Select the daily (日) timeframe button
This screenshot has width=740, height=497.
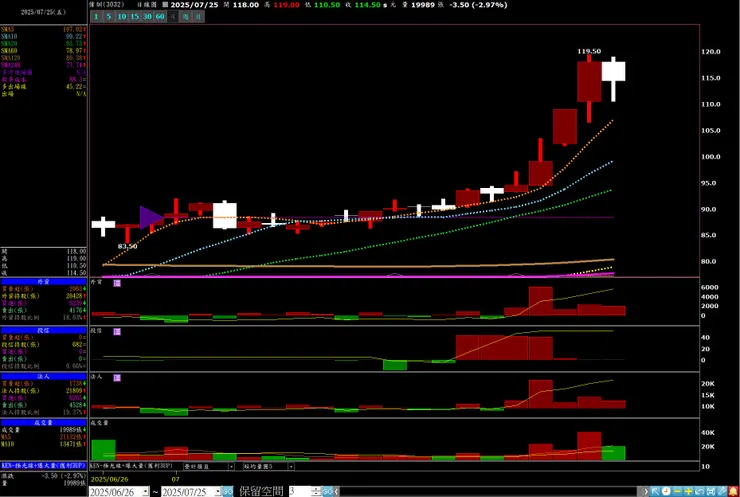coord(173,17)
